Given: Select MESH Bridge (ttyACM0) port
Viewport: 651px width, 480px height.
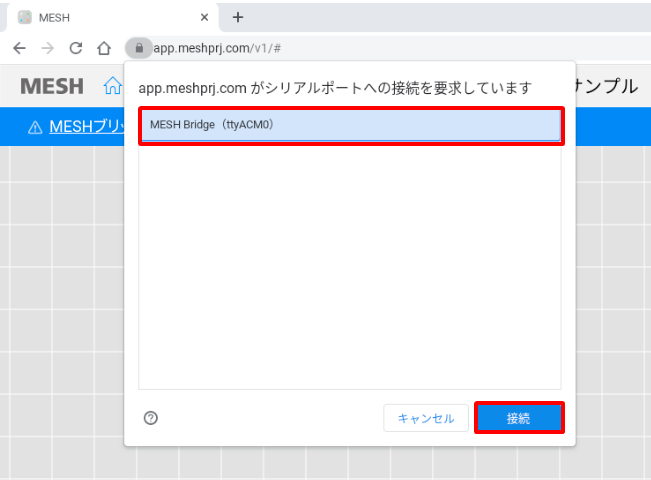Looking at the screenshot, I should [351, 125].
